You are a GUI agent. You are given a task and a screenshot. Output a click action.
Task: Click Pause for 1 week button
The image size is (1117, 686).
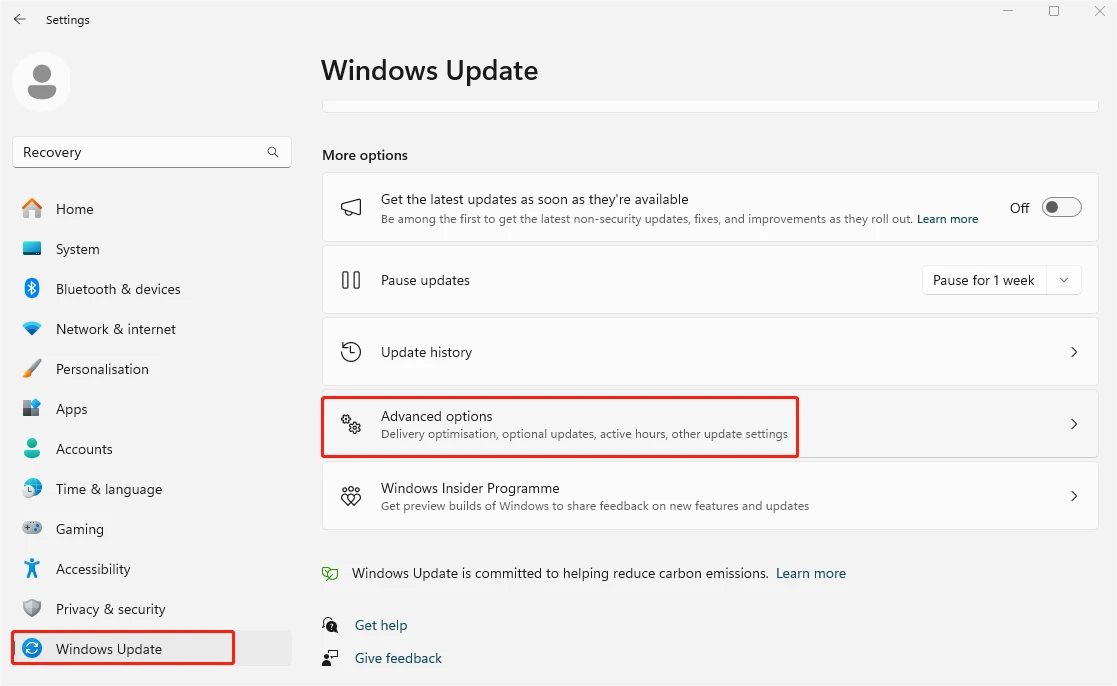coord(984,280)
